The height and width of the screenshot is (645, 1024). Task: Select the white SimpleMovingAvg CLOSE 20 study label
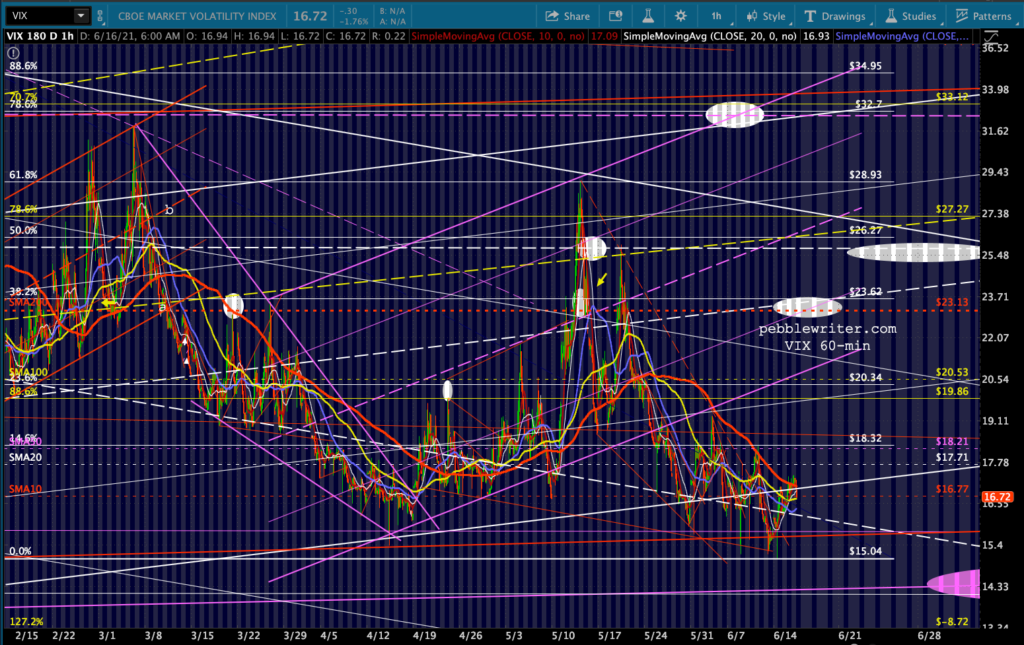(x=710, y=37)
